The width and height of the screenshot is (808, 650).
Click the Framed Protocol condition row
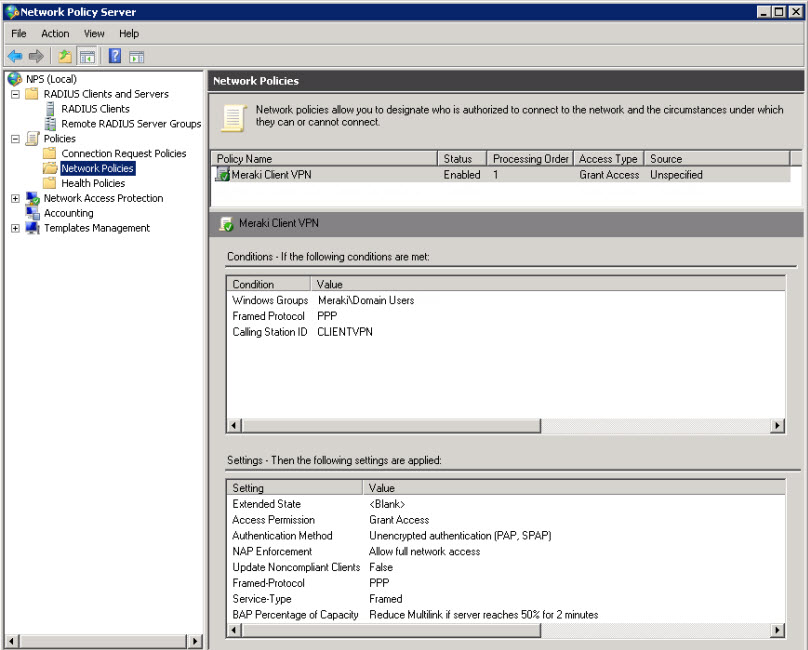tap(506, 316)
